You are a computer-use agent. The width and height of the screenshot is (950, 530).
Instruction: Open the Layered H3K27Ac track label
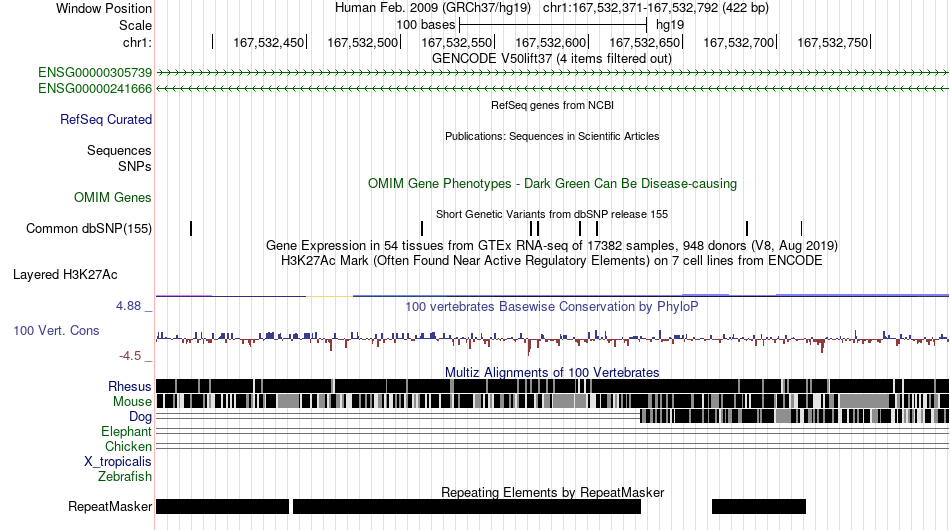pyautogui.click(x=65, y=274)
